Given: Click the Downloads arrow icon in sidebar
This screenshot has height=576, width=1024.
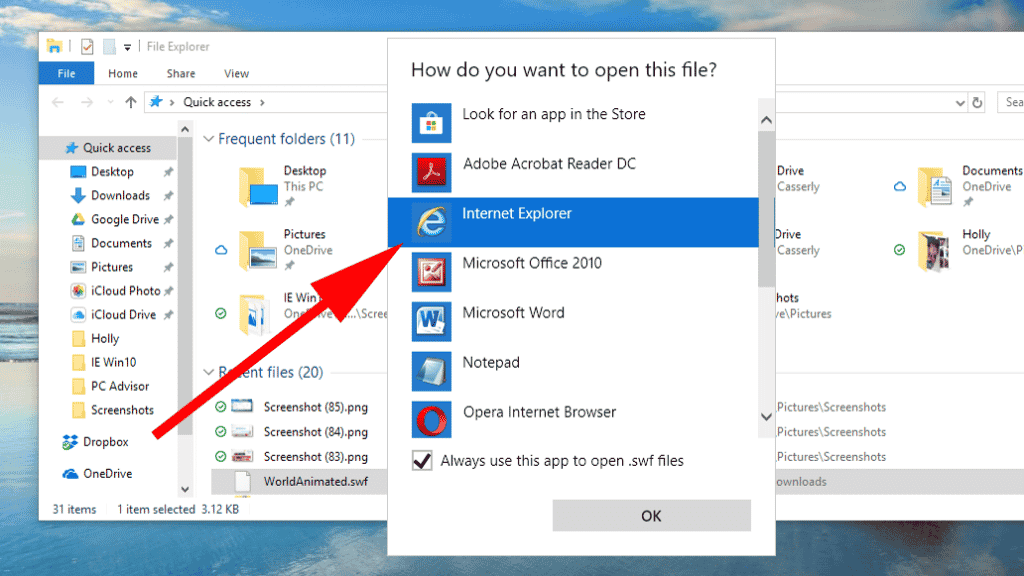Looking at the screenshot, I should (x=78, y=195).
